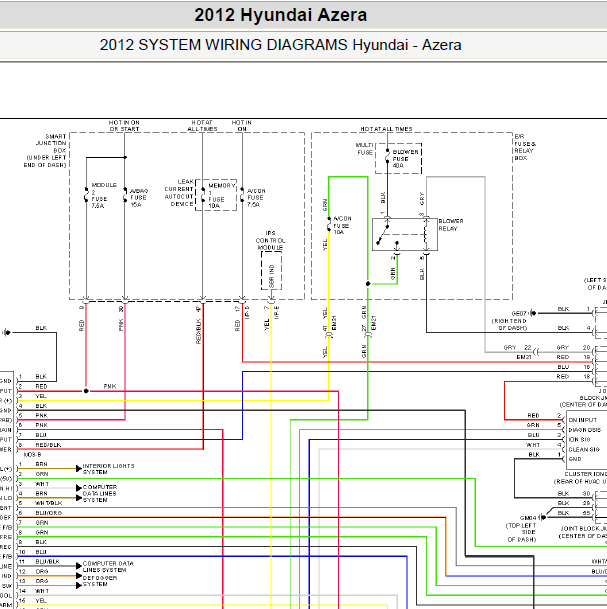
Task: Click the "WHT/BLK" wire label at pin 5
Action: [49, 503]
